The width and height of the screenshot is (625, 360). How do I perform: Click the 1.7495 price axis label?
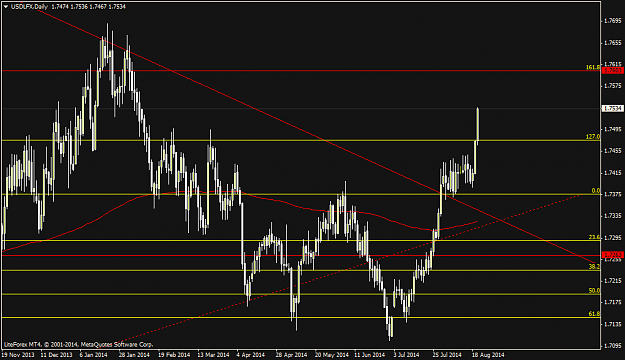[x=613, y=129]
